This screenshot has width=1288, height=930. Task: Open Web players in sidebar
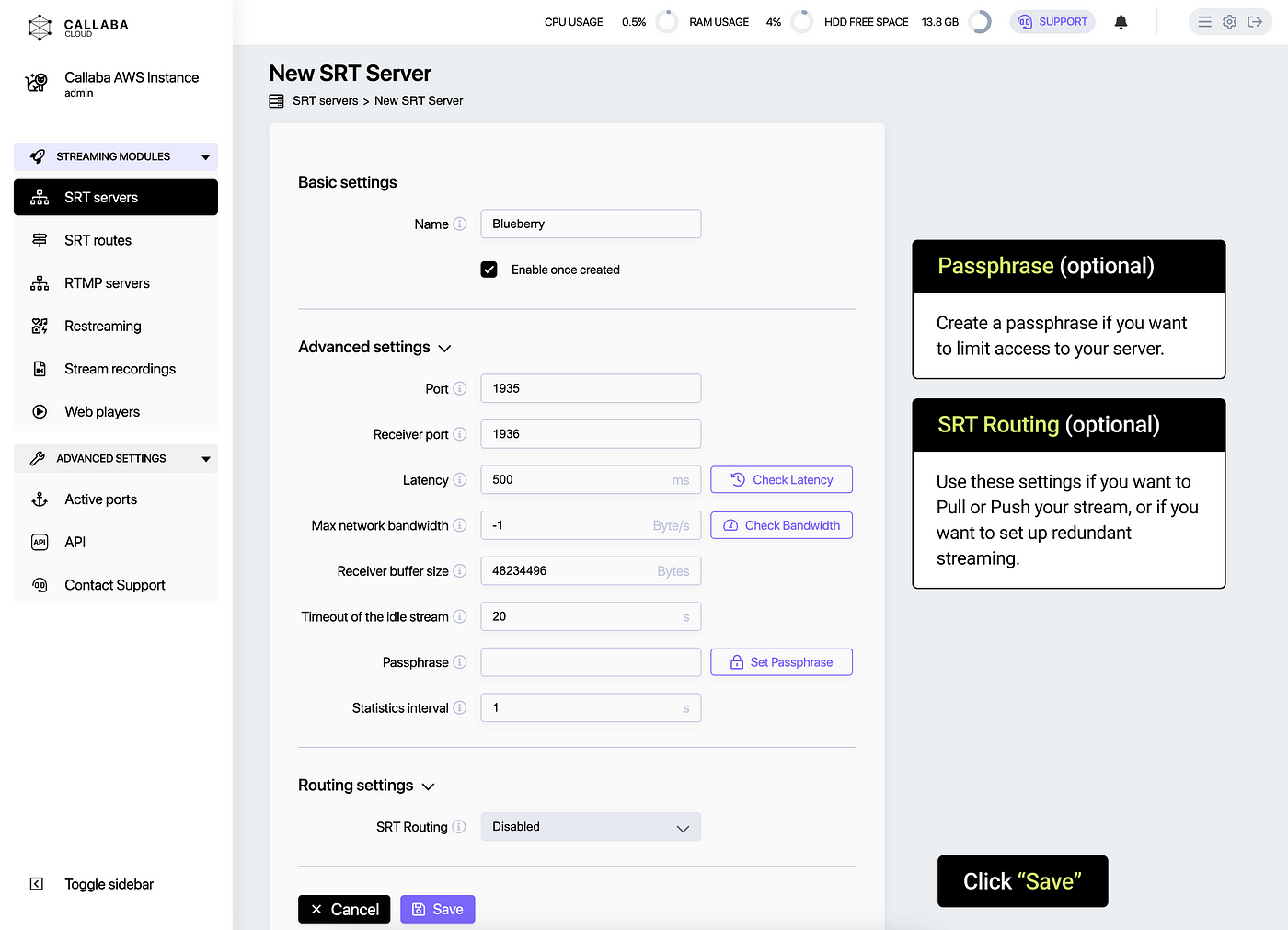tap(116, 412)
